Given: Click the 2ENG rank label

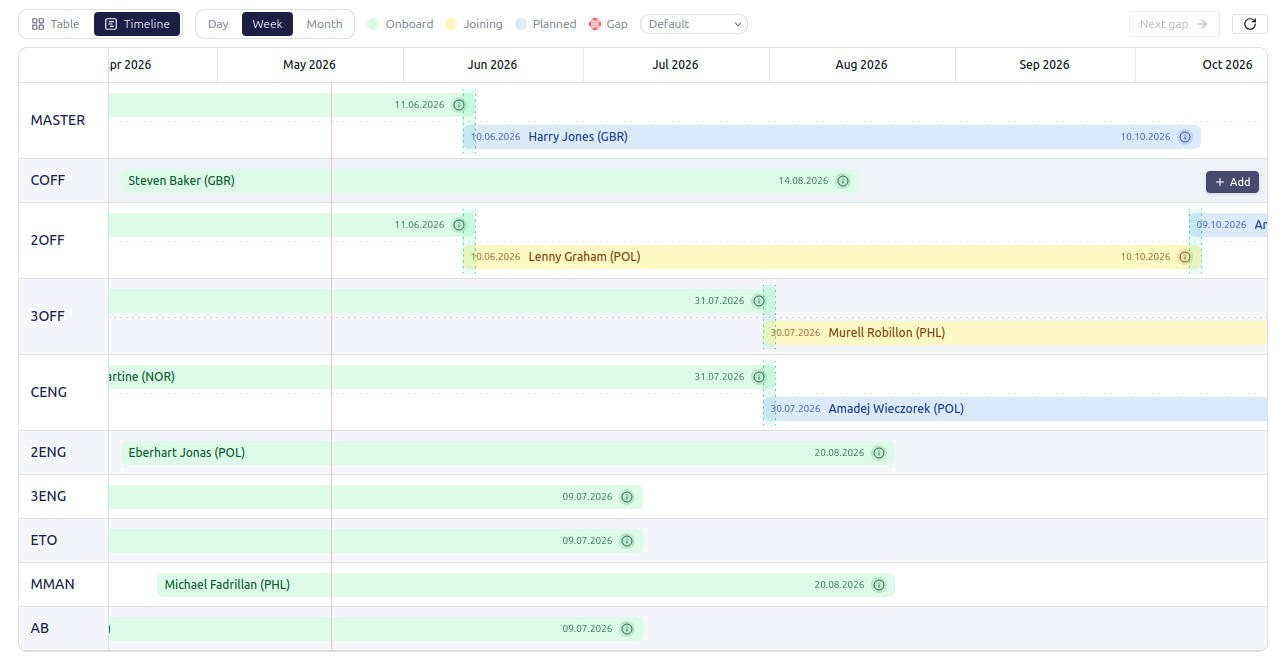Looking at the screenshot, I should (49, 453).
